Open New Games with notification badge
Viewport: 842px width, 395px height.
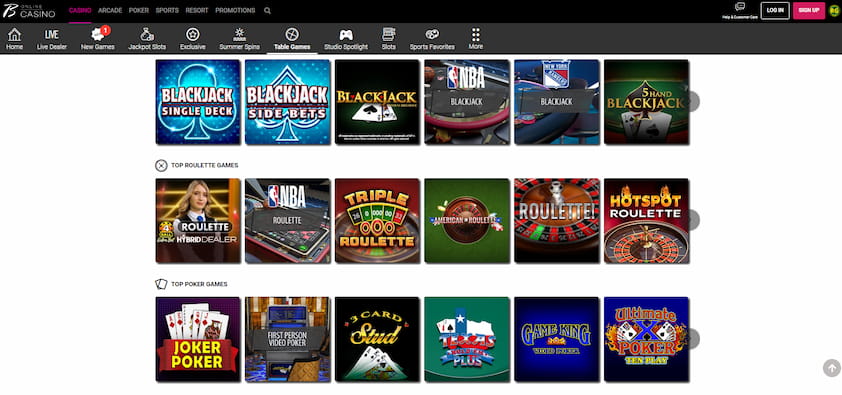[98, 39]
